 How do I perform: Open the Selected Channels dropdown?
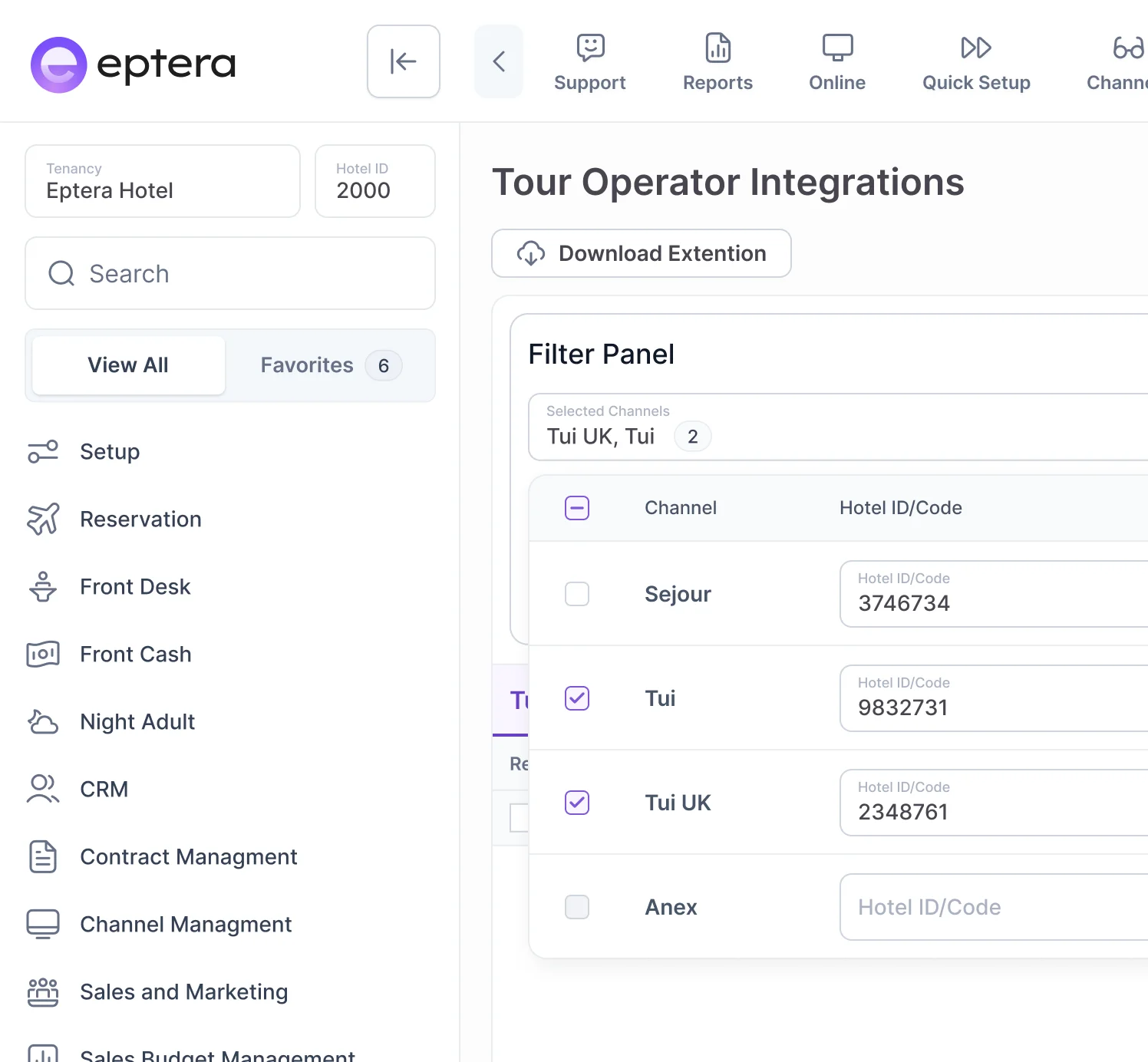tap(838, 427)
